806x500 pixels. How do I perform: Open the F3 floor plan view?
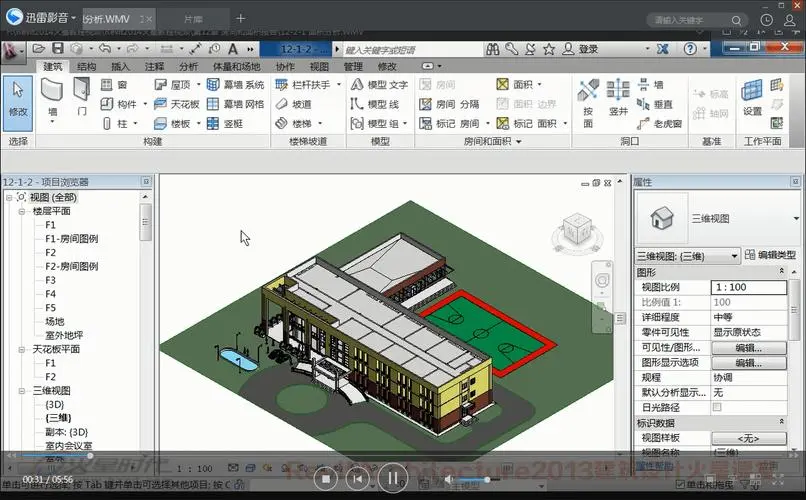pyautogui.click(x=50, y=281)
